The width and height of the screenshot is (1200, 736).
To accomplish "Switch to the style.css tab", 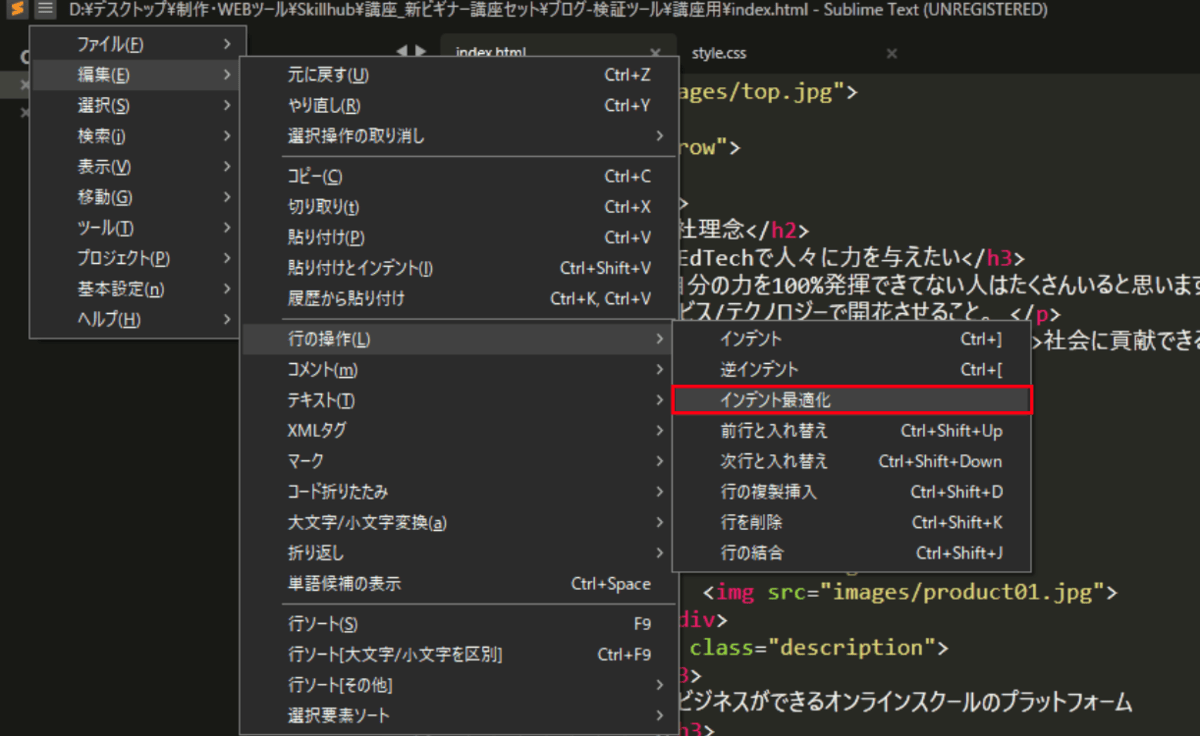I will 719,53.
